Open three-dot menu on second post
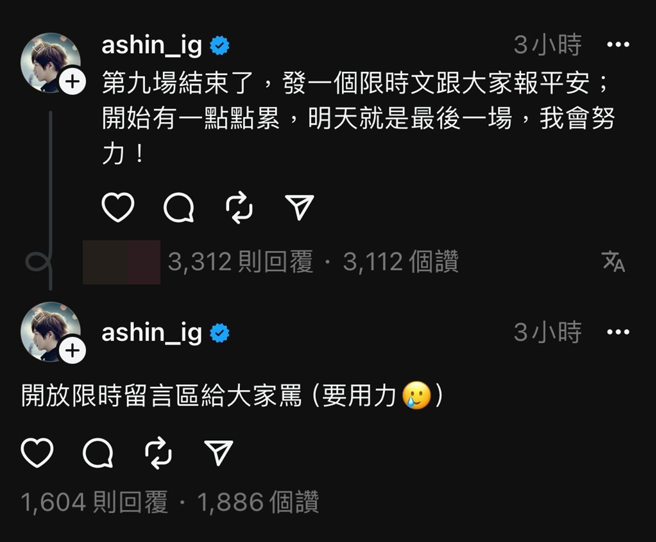This screenshot has height=542, width=656. [618, 332]
